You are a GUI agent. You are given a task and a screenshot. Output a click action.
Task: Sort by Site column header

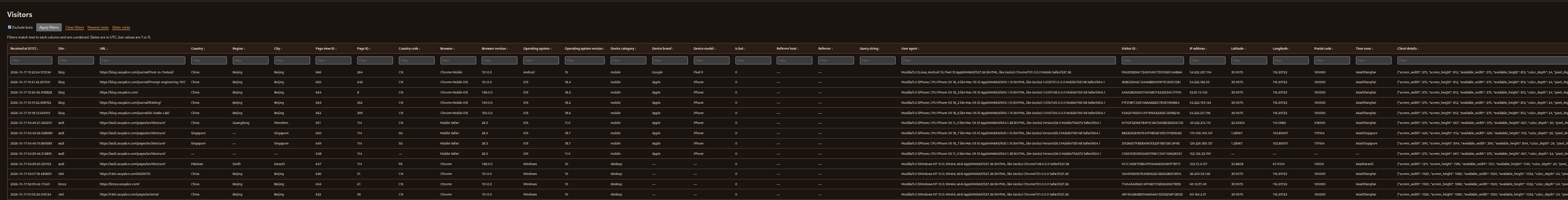(x=61, y=49)
